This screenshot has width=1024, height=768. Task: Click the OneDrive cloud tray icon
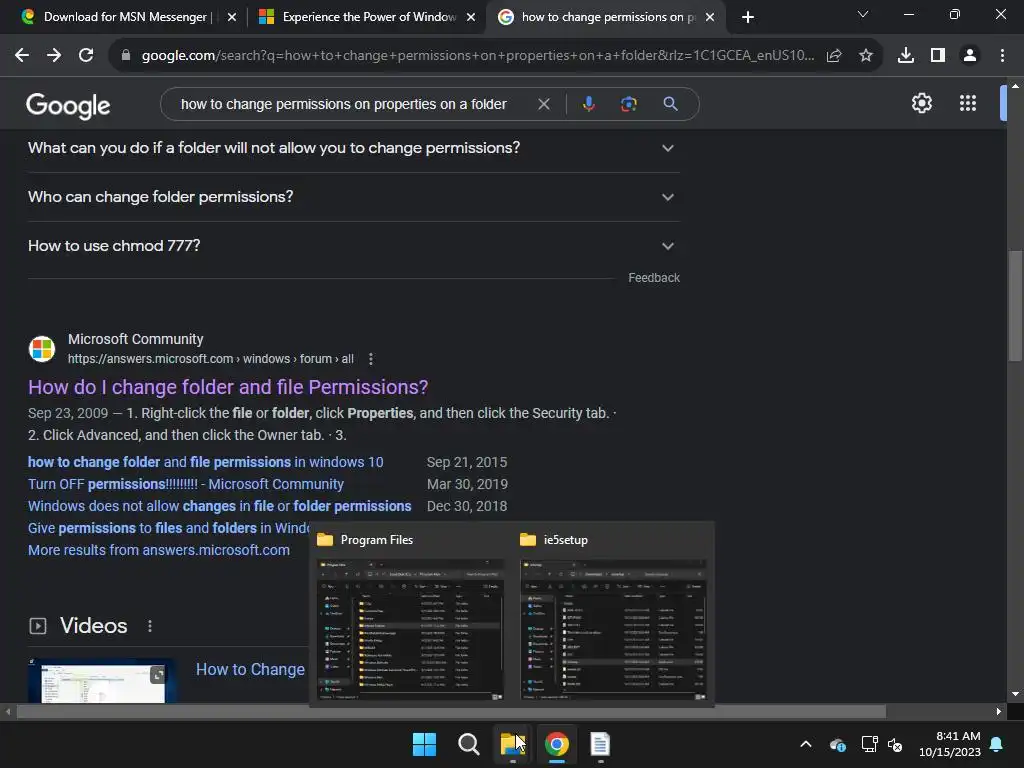[838, 744]
